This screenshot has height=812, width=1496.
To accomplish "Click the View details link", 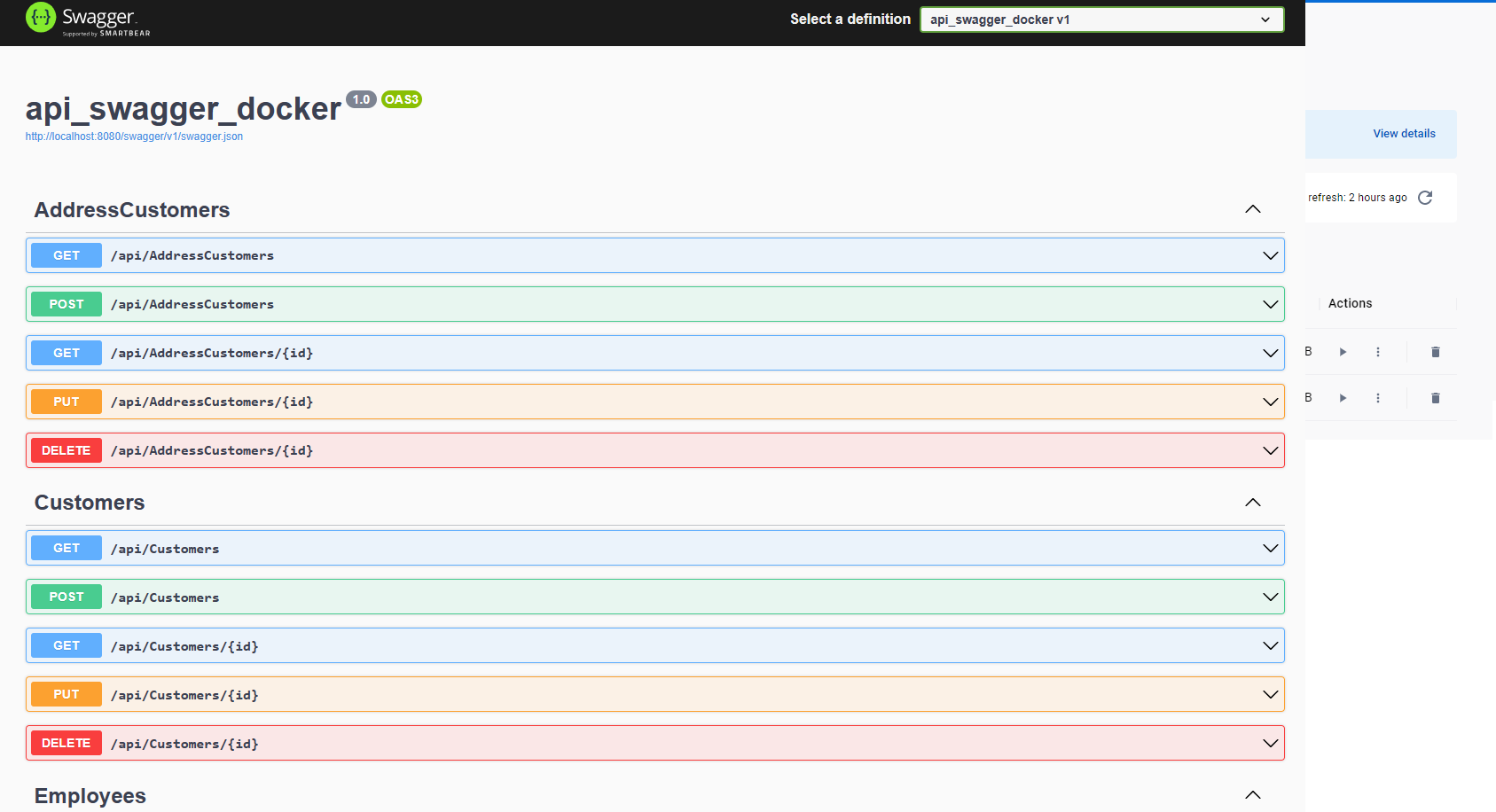I will click(1404, 134).
